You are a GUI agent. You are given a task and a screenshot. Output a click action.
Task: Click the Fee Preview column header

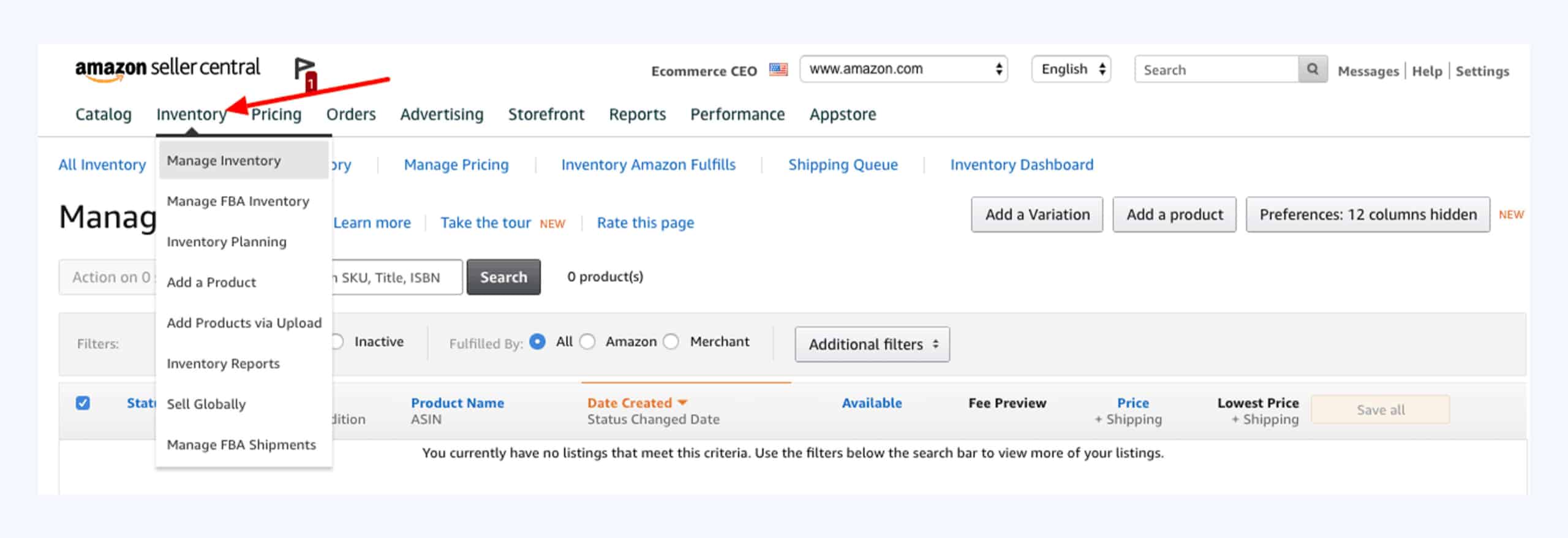pyautogui.click(x=1008, y=403)
